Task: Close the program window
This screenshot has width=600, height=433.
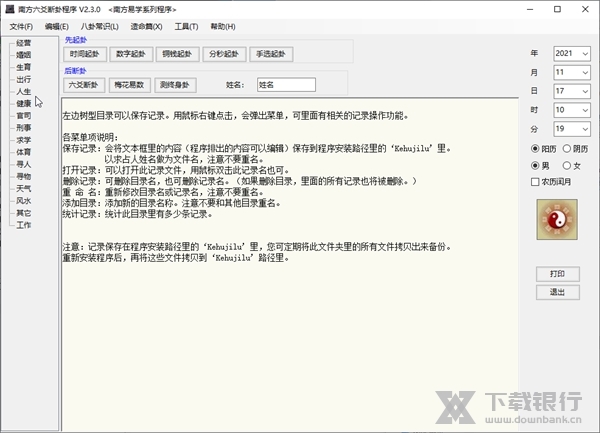Action: tap(585, 9)
